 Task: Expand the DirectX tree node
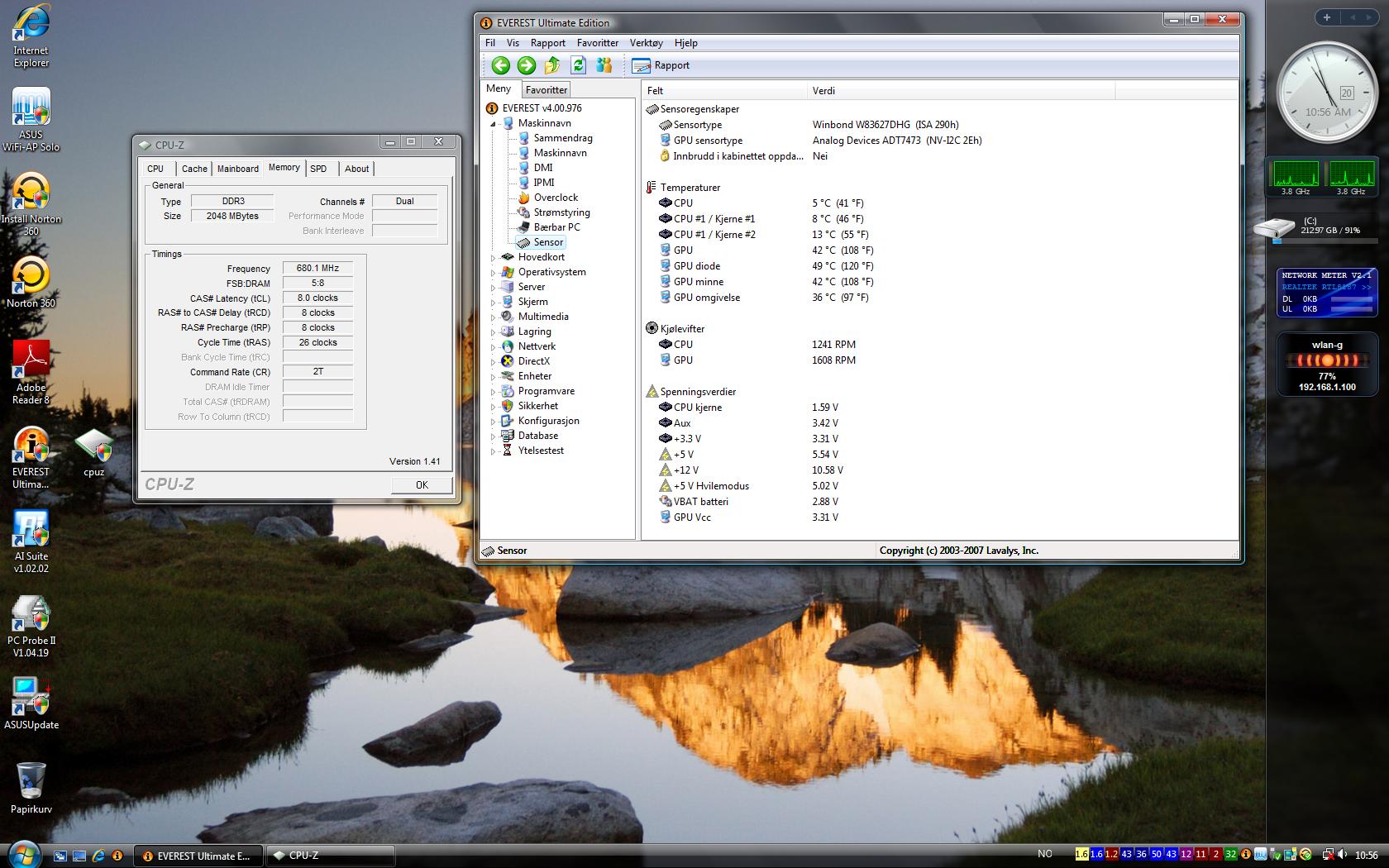[x=494, y=361]
